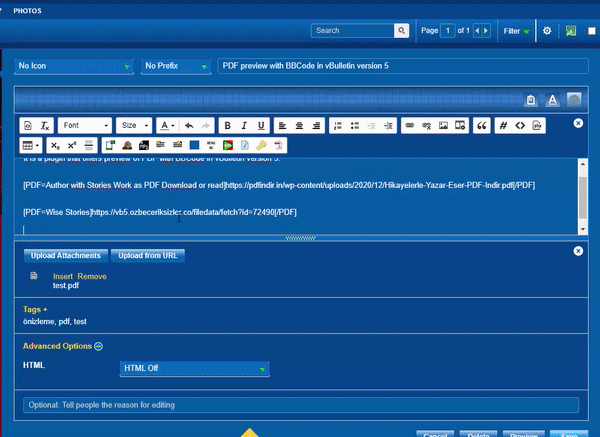Tick the checkbox in the top bar

(592, 31)
